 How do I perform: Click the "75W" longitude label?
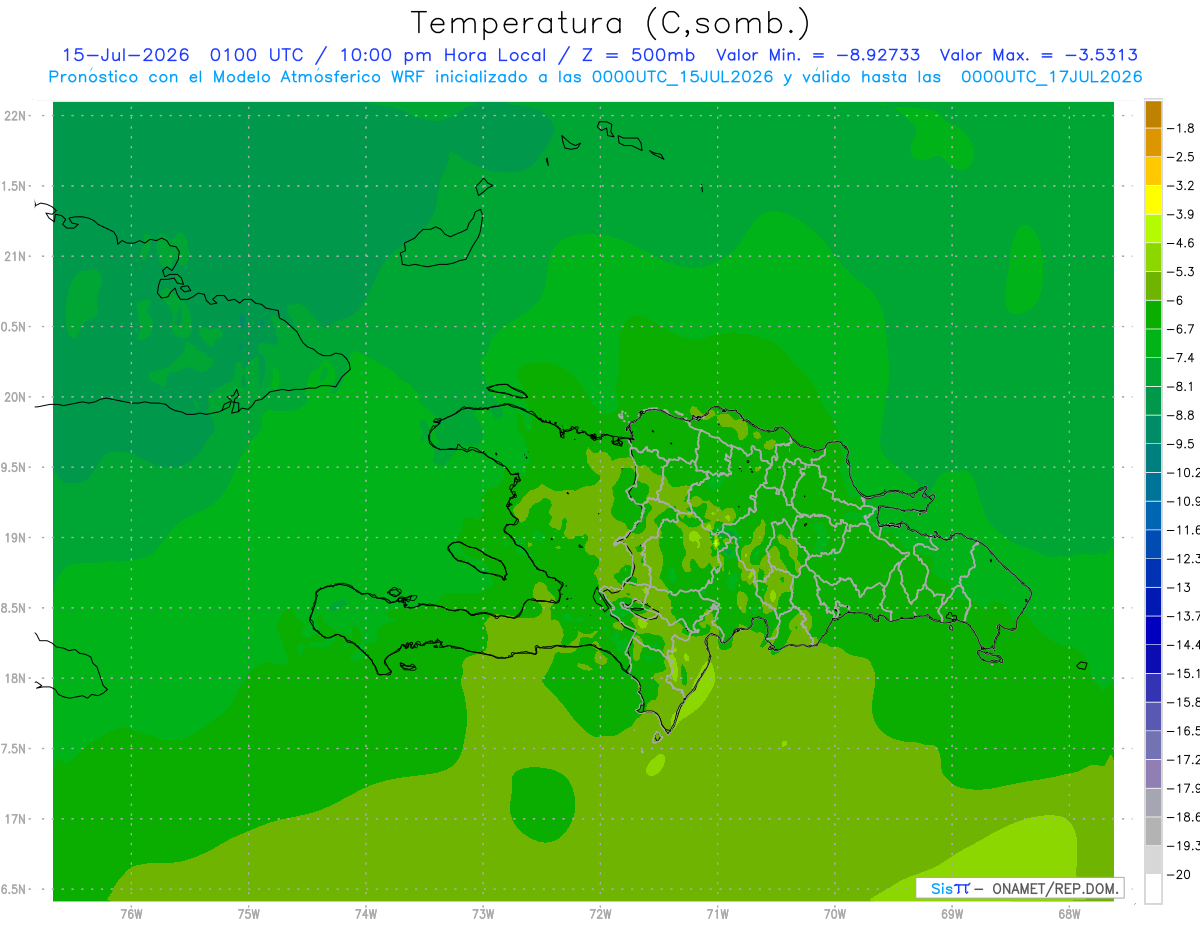point(249,914)
